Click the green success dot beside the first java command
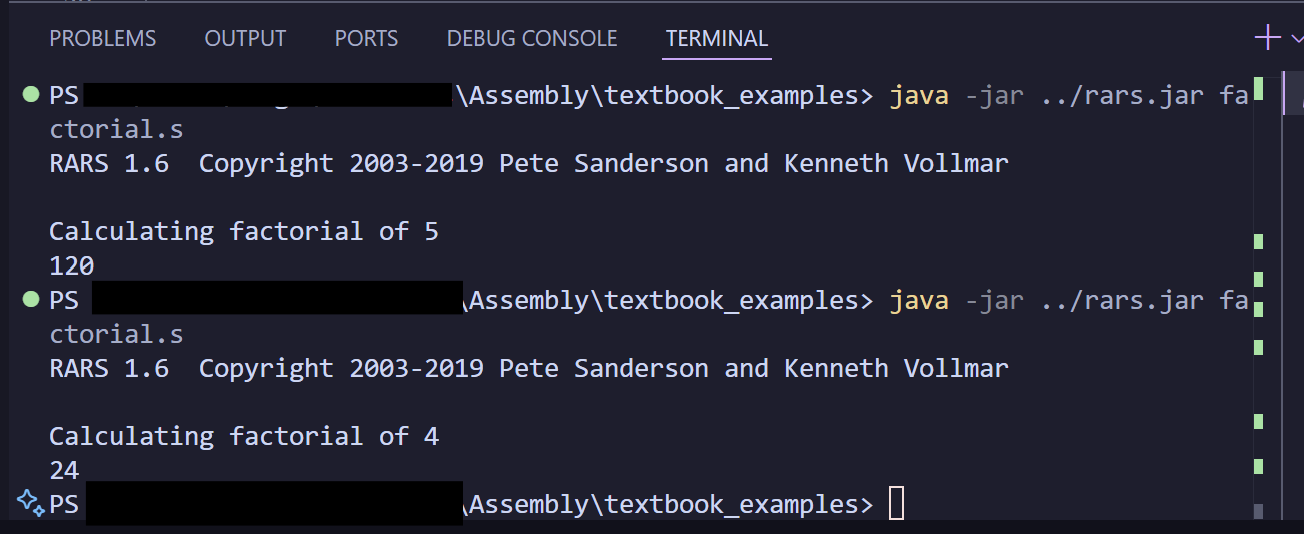 (30, 95)
